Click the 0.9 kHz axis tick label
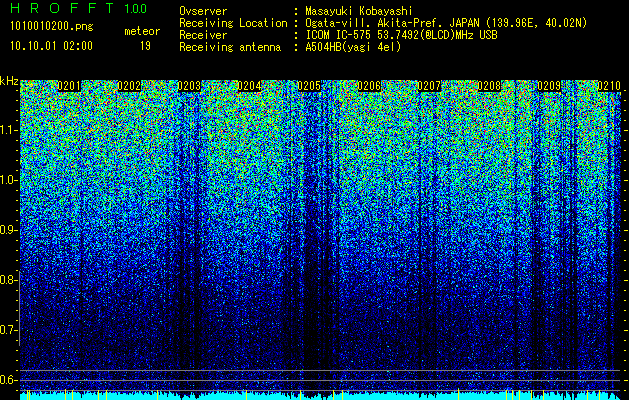The height and width of the screenshot is (400, 629). [9, 230]
